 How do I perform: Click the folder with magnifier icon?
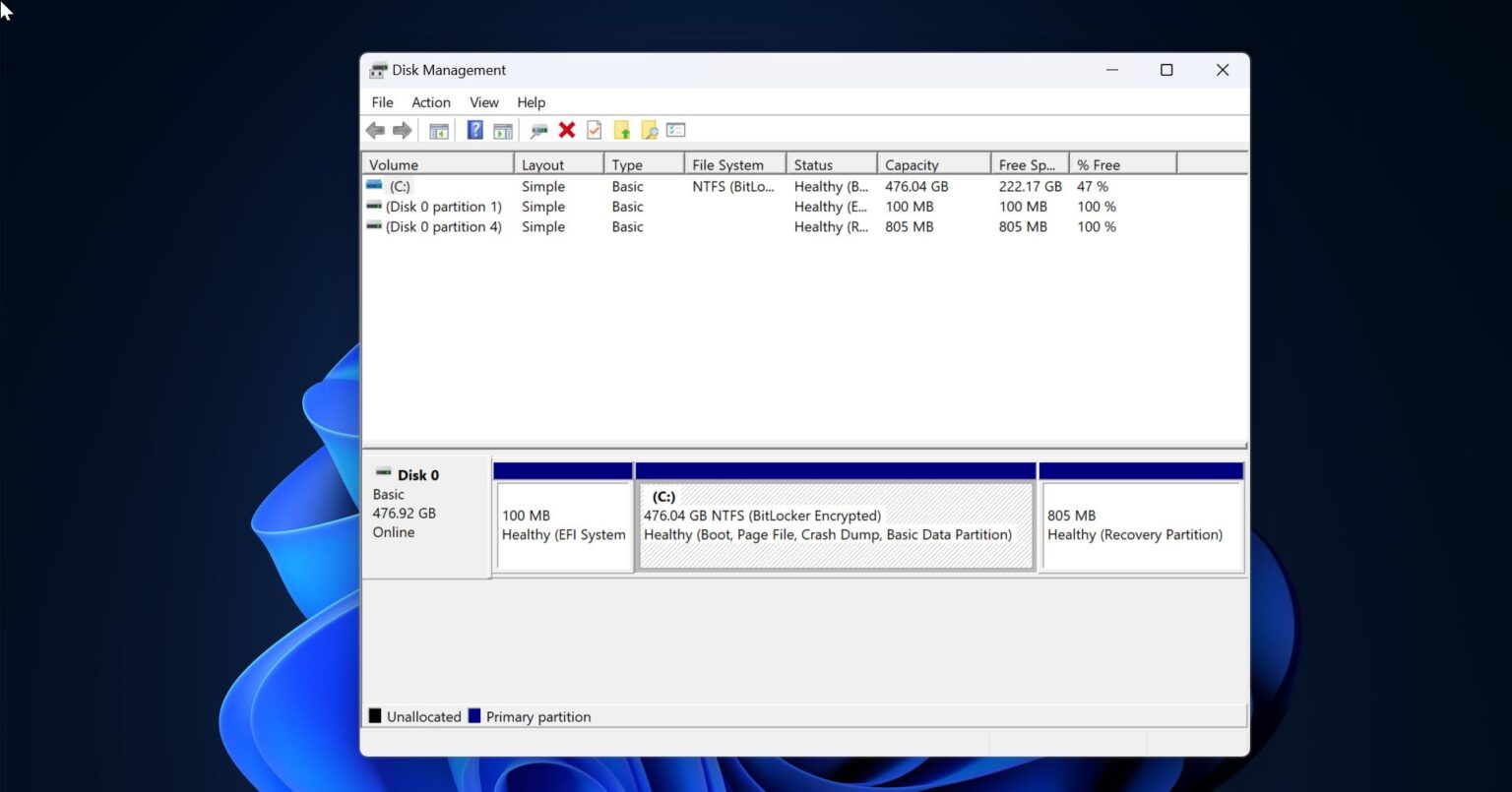pos(649,130)
